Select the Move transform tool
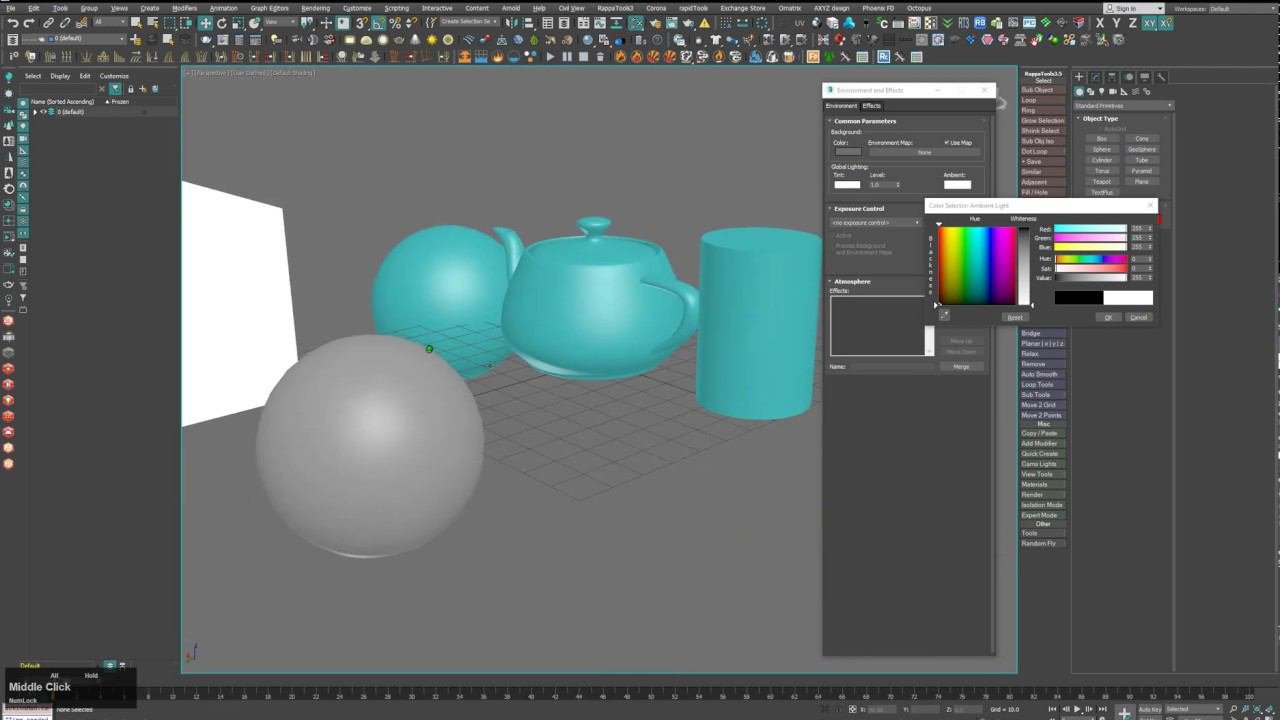Image resolution: width=1280 pixels, height=720 pixels. (205, 23)
